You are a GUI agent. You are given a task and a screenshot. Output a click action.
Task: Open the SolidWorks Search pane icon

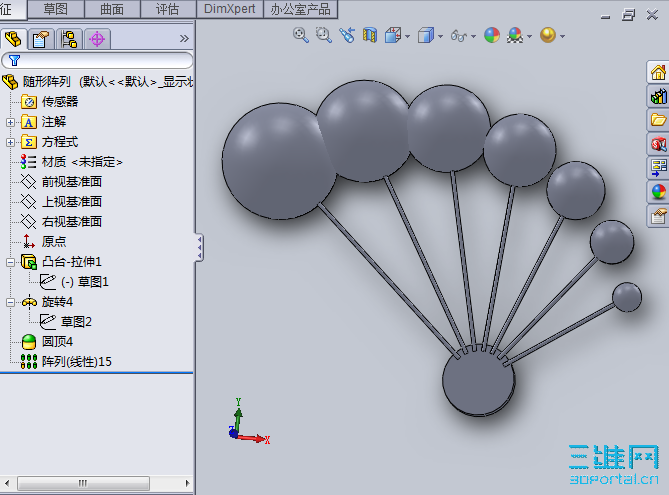(x=658, y=144)
